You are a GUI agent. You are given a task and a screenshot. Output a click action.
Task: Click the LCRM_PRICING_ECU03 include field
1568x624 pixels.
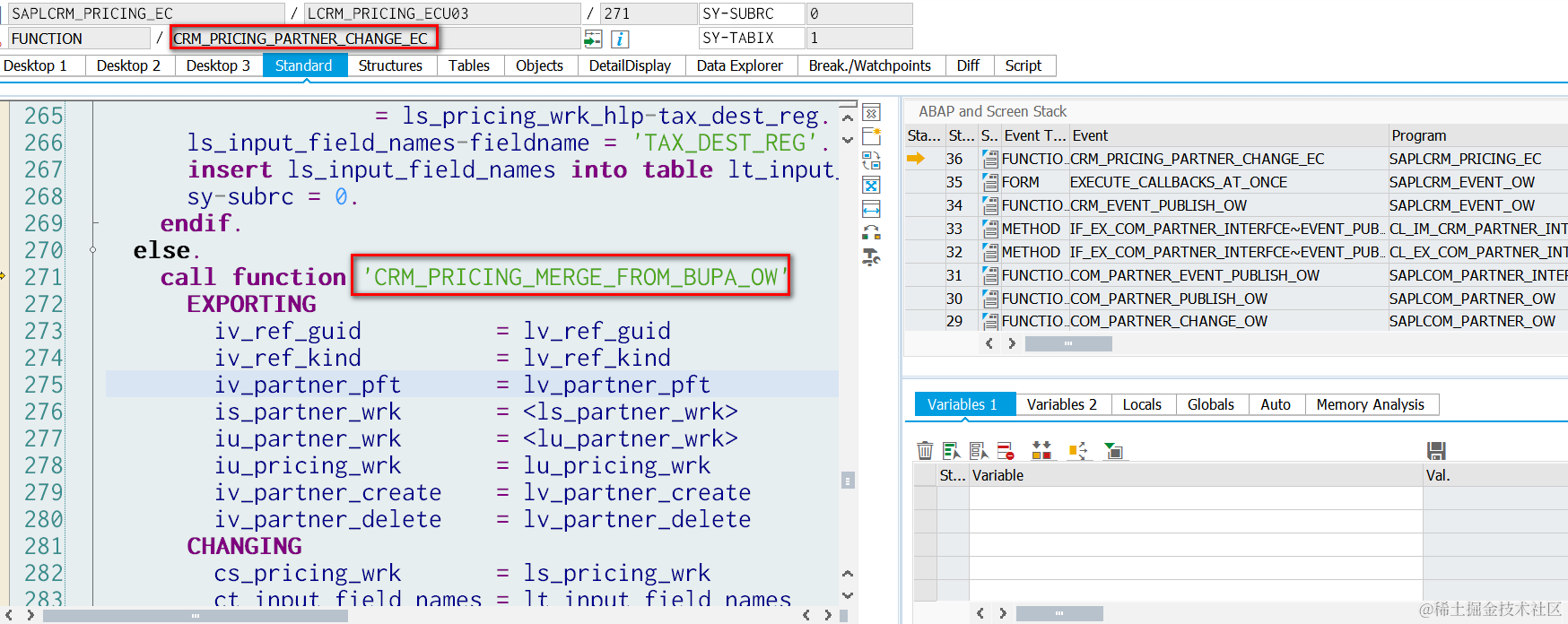tap(442, 13)
